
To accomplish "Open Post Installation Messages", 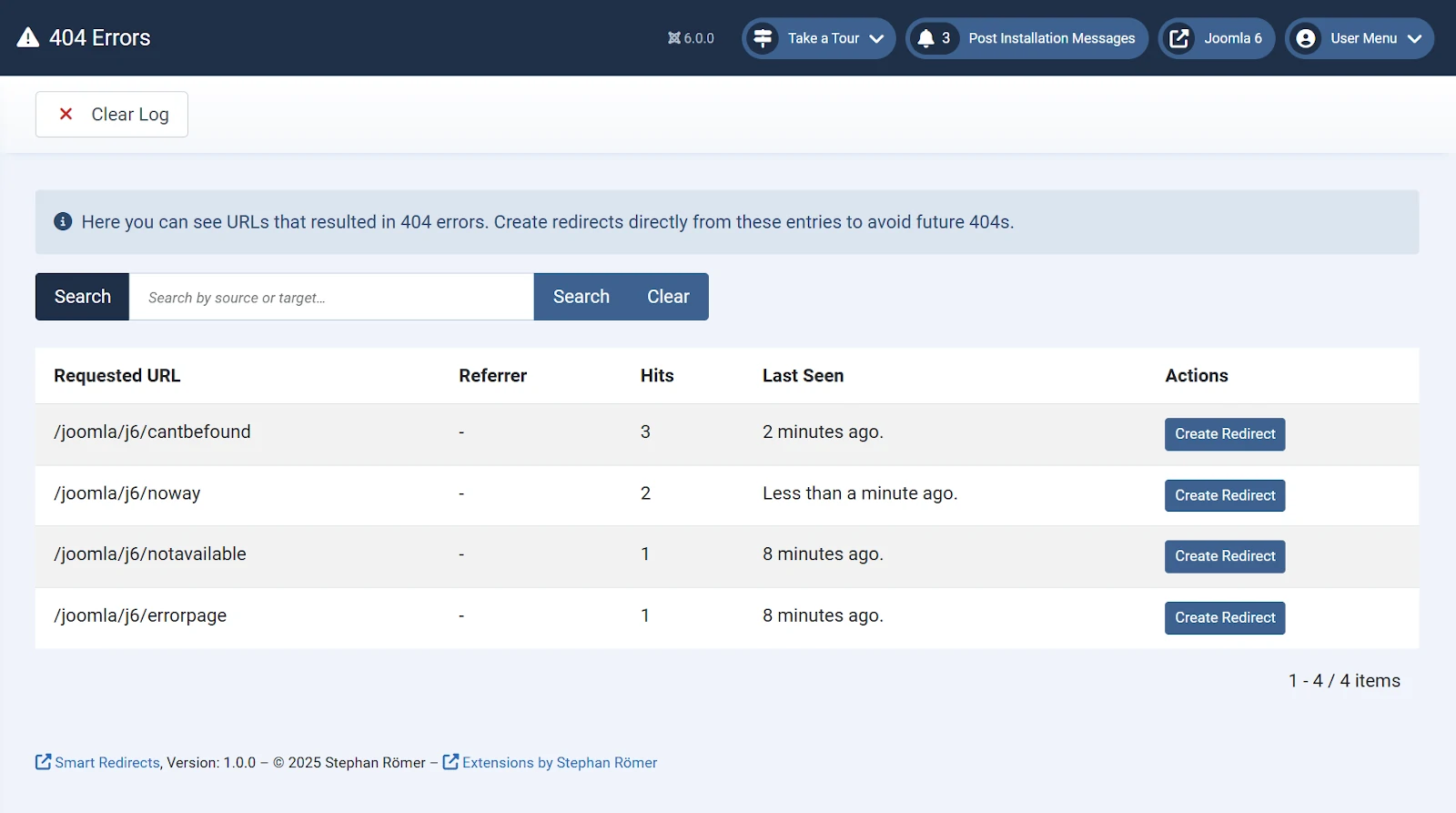I will tap(1051, 38).
